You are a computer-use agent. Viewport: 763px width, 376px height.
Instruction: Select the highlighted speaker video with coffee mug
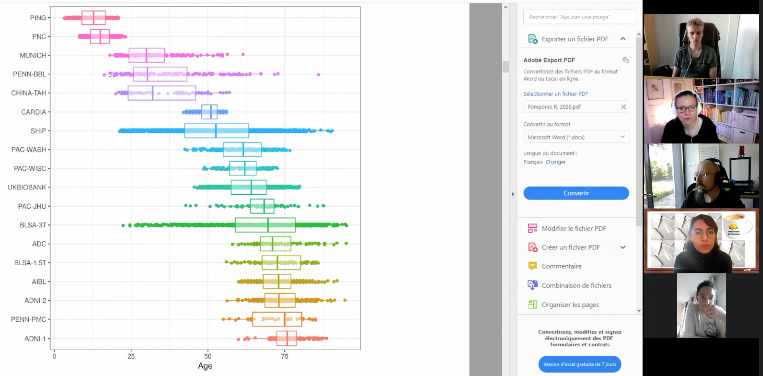(x=701, y=241)
